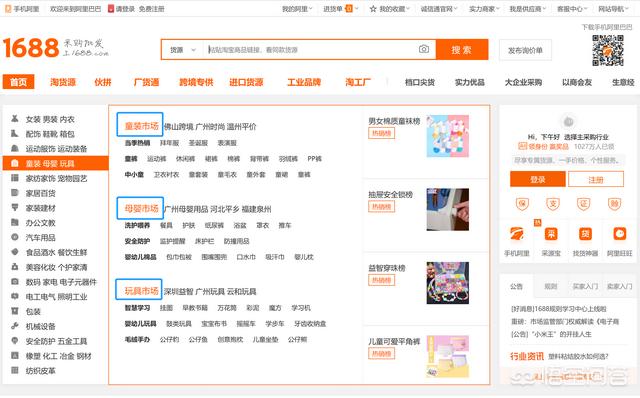Click the 女装 男装 内衣 category icon

15,119
